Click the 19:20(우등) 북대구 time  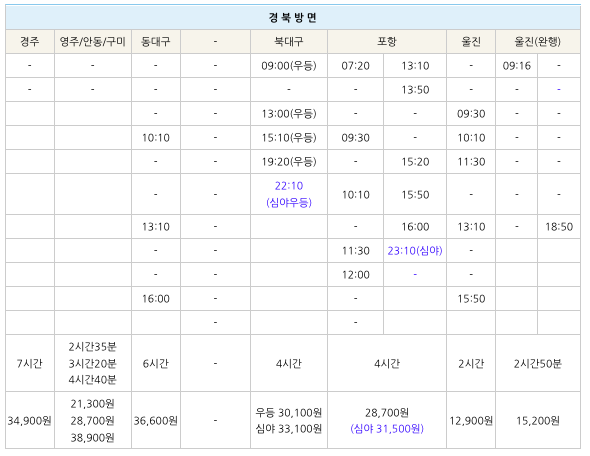point(289,162)
